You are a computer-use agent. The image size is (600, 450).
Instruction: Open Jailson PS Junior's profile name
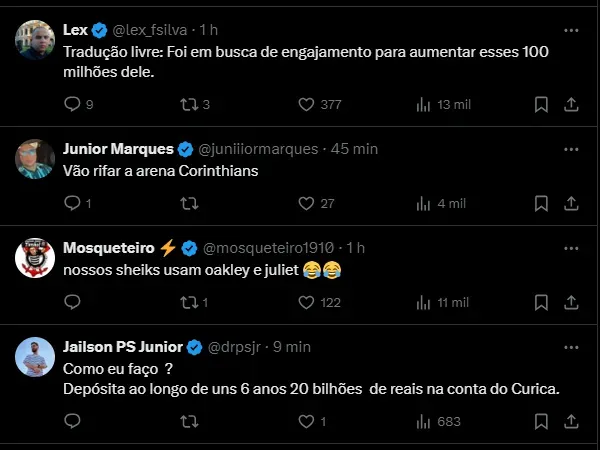coord(123,347)
